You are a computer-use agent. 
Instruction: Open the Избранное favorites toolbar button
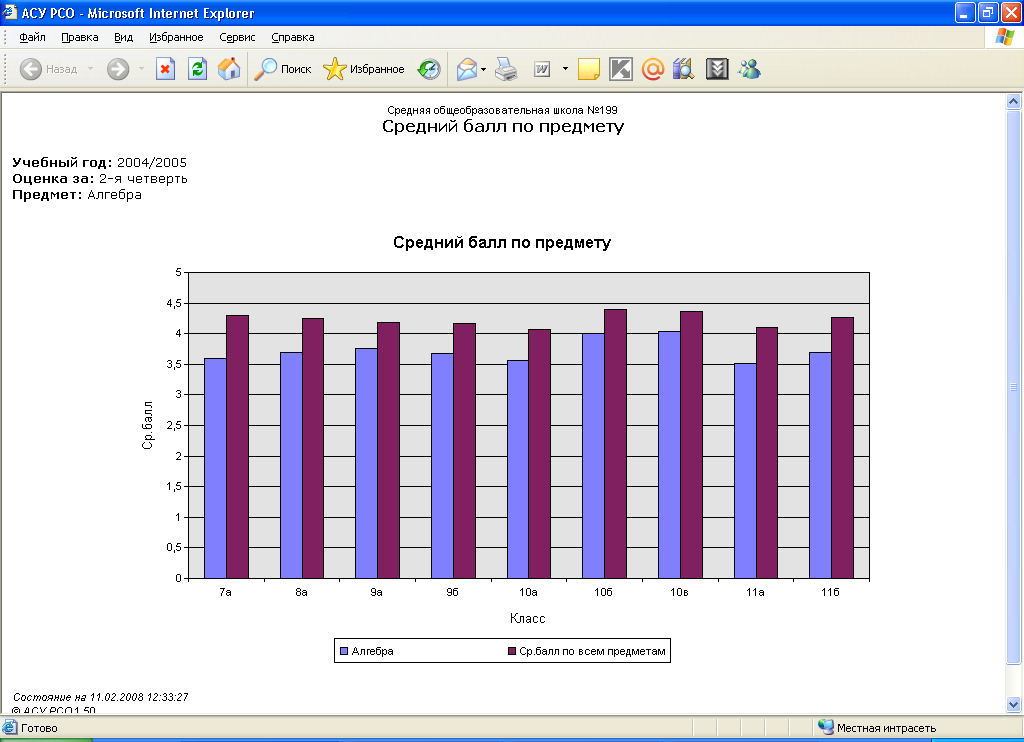click(x=364, y=69)
